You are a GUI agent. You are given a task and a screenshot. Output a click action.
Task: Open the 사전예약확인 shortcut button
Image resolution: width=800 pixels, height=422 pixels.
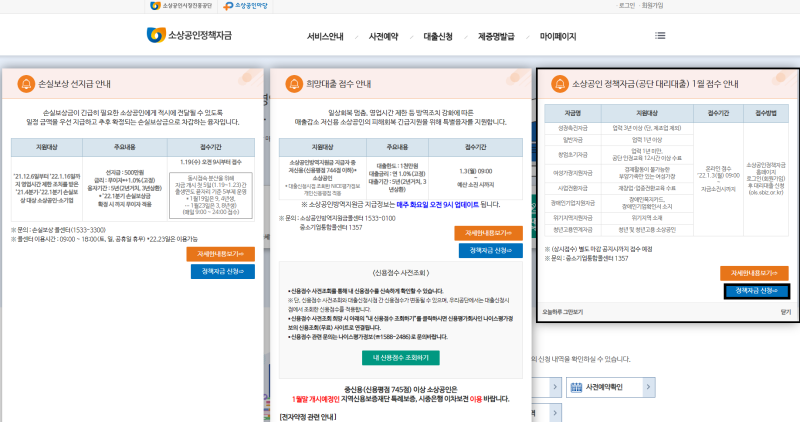click(610, 387)
